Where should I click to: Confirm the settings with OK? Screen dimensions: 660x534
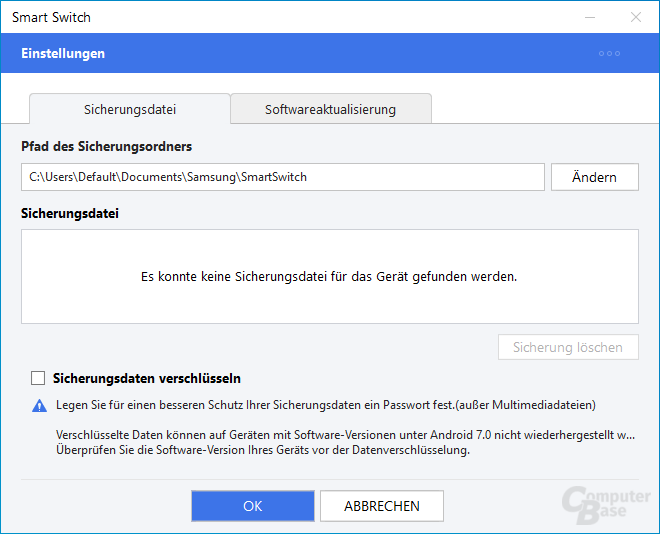click(x=253, y=506)
